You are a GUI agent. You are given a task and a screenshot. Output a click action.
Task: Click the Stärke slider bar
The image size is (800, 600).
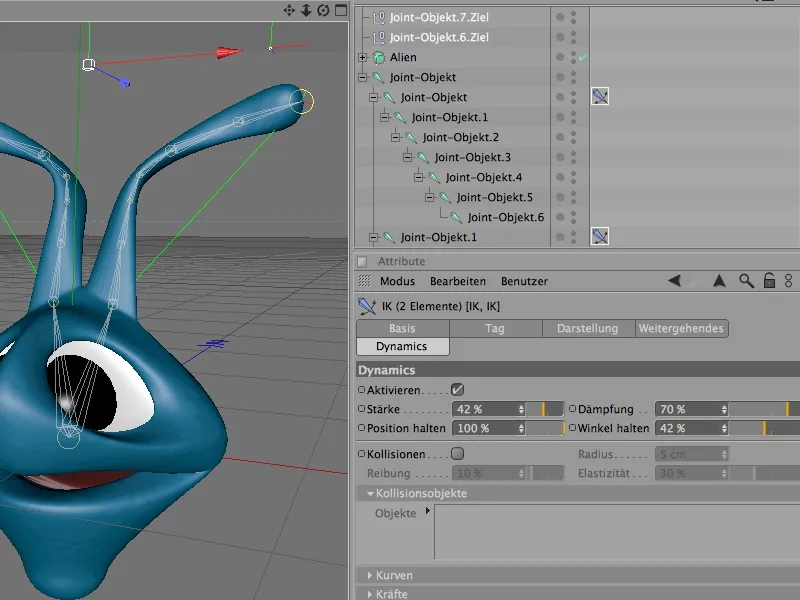pos(545,409)
